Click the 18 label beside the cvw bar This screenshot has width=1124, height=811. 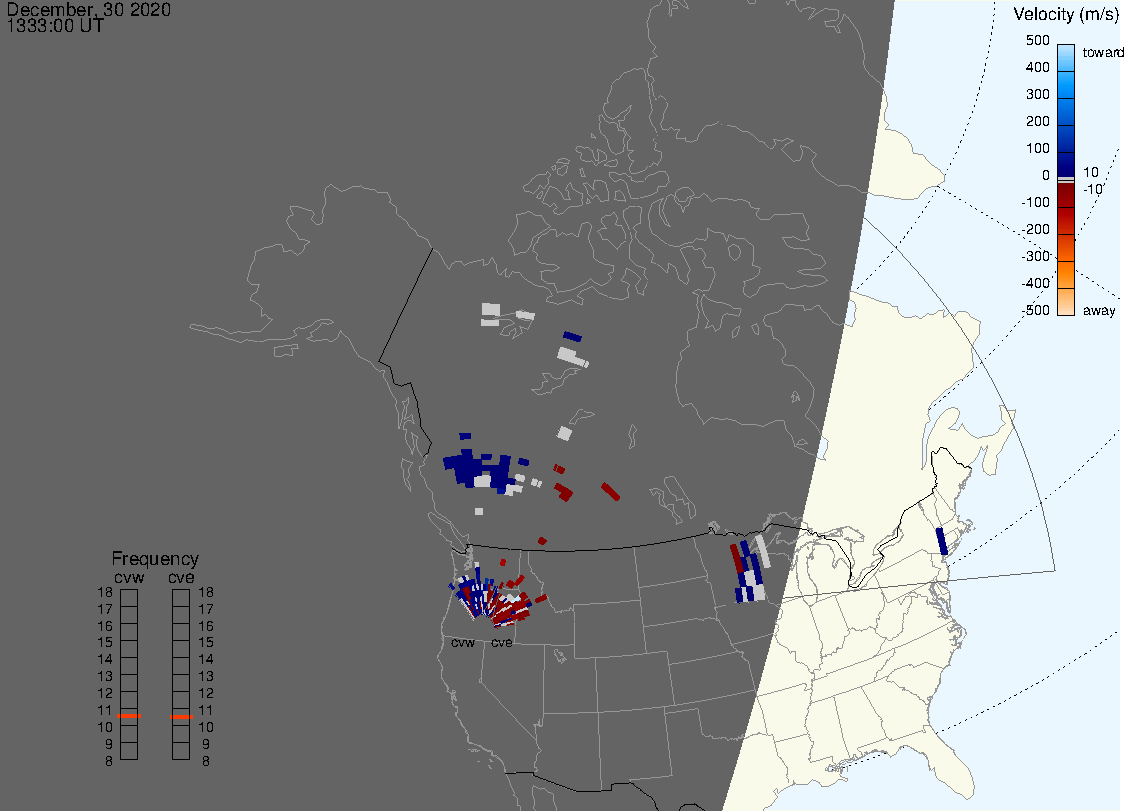(x=105, y=592)
